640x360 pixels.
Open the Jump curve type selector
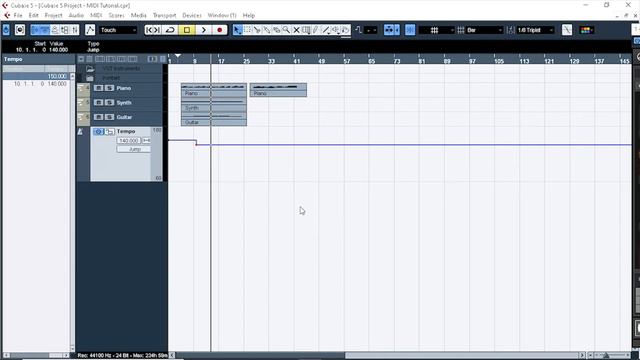click(x=133, y=149)
